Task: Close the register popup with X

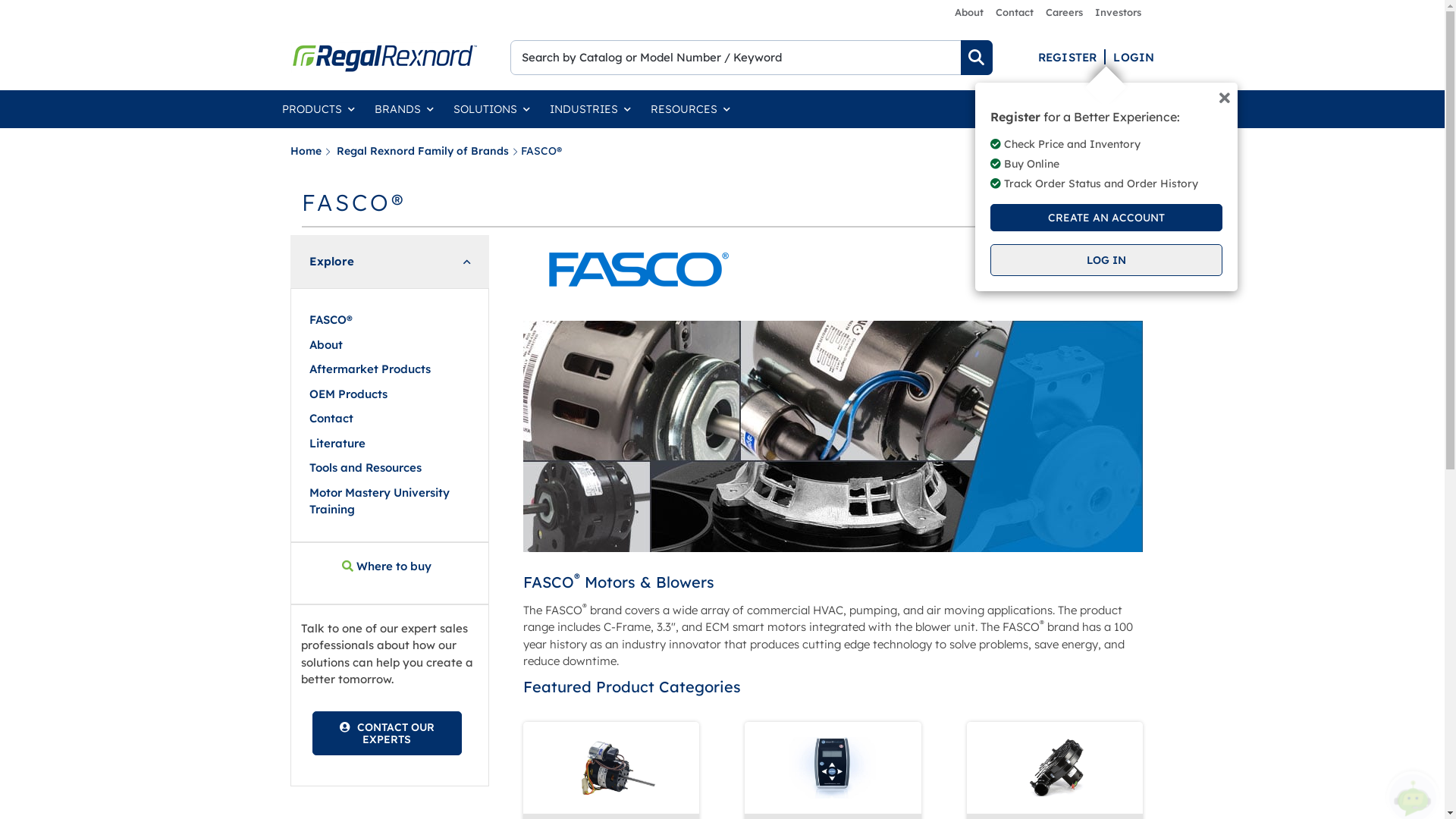Action: 1224,98
